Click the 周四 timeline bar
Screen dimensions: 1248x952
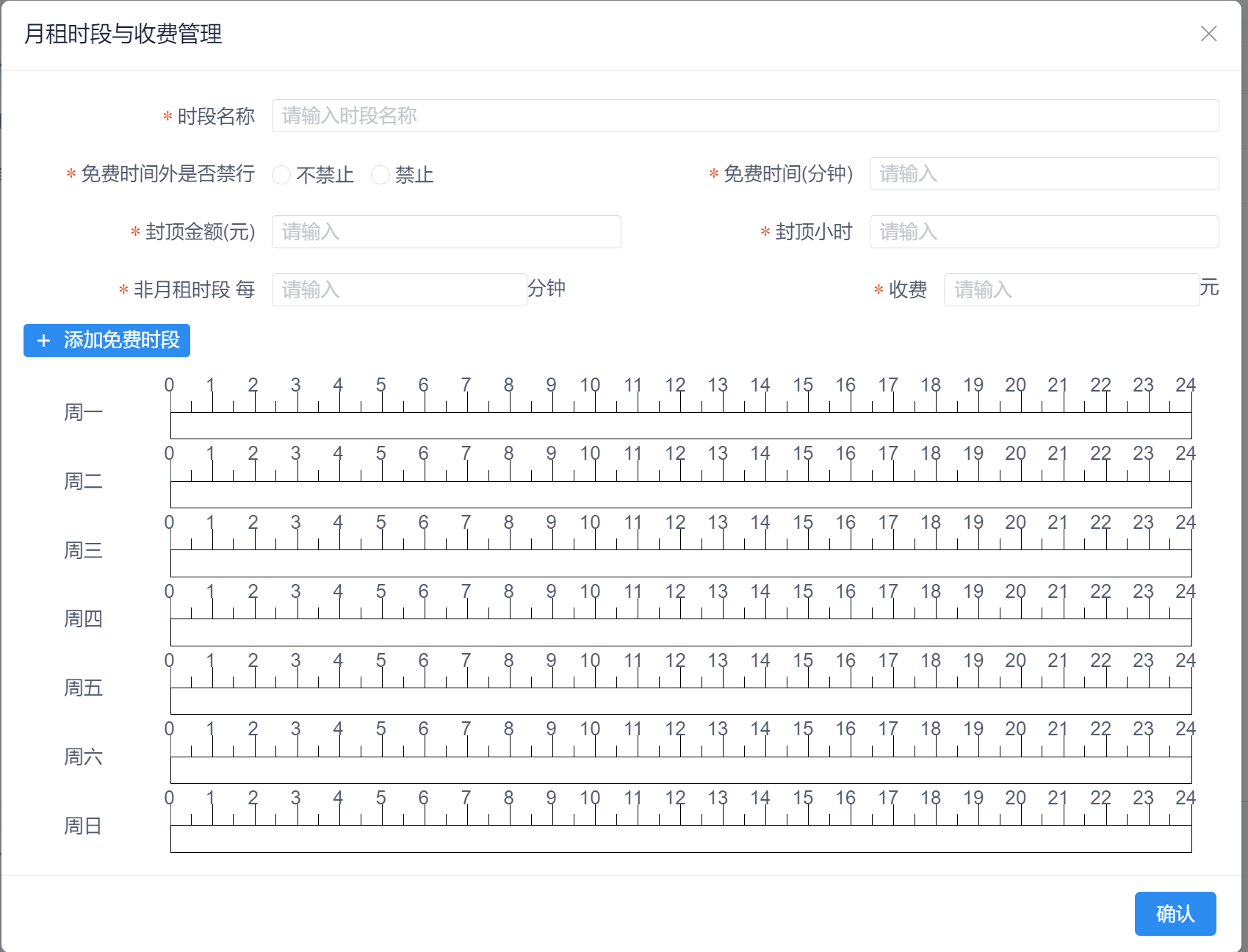tap(681, 632)
